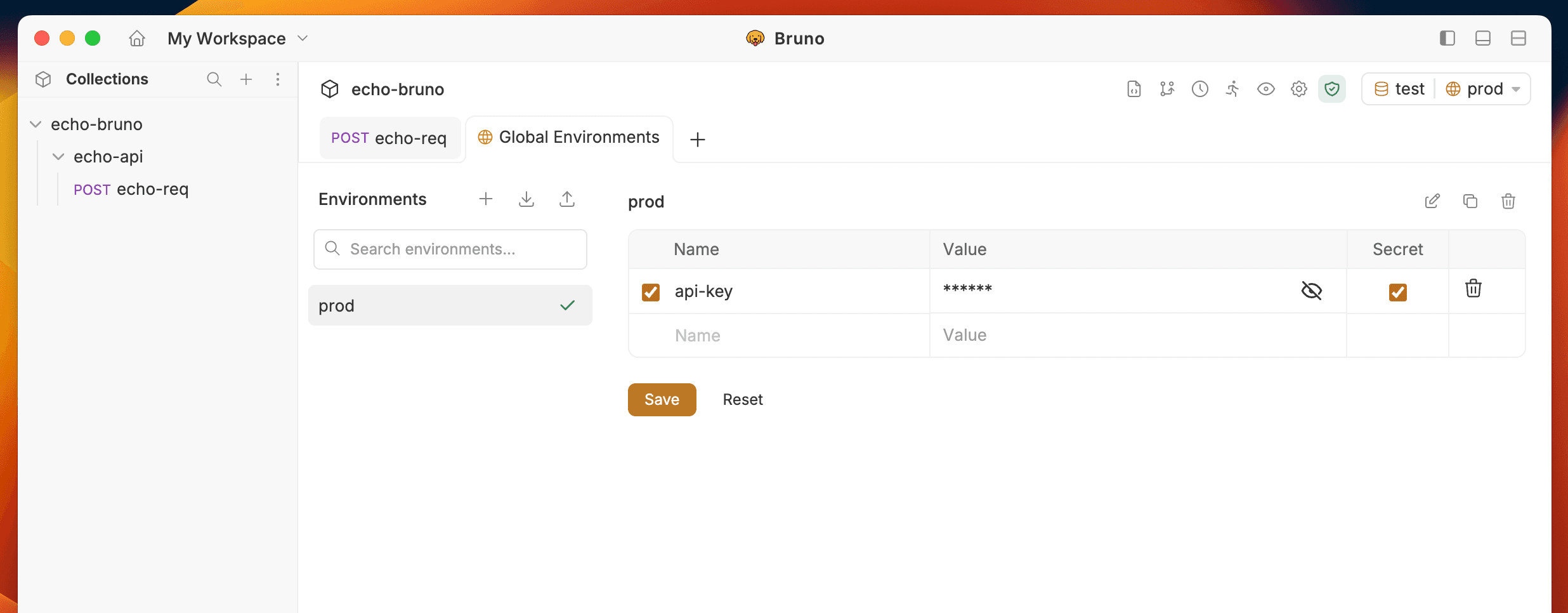Click the code file icon near the collection name
The height and width of the screenshot is (613, 1568).
click(x=1133, y=89)
